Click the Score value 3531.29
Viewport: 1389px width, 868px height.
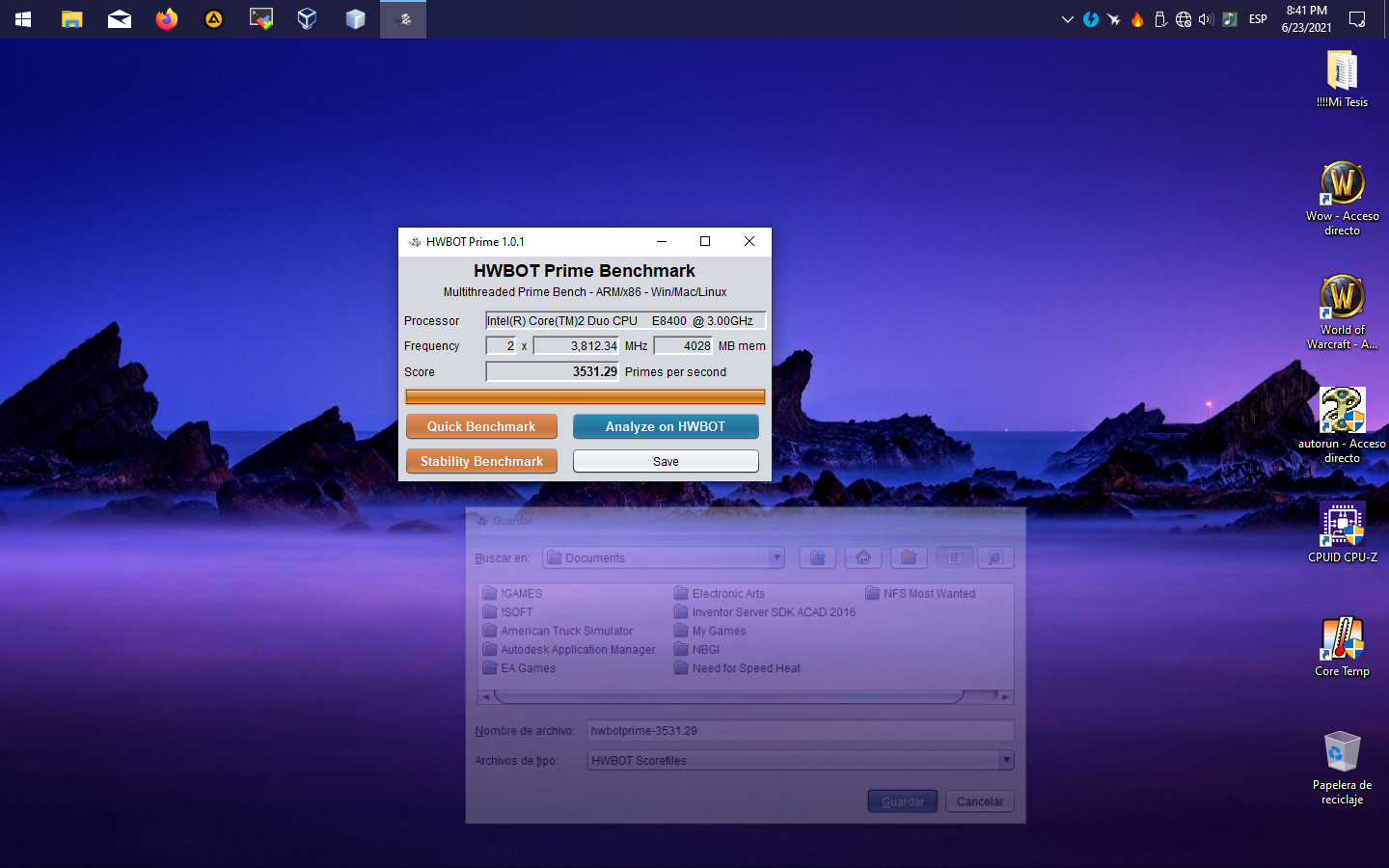[x=552, y=371]
